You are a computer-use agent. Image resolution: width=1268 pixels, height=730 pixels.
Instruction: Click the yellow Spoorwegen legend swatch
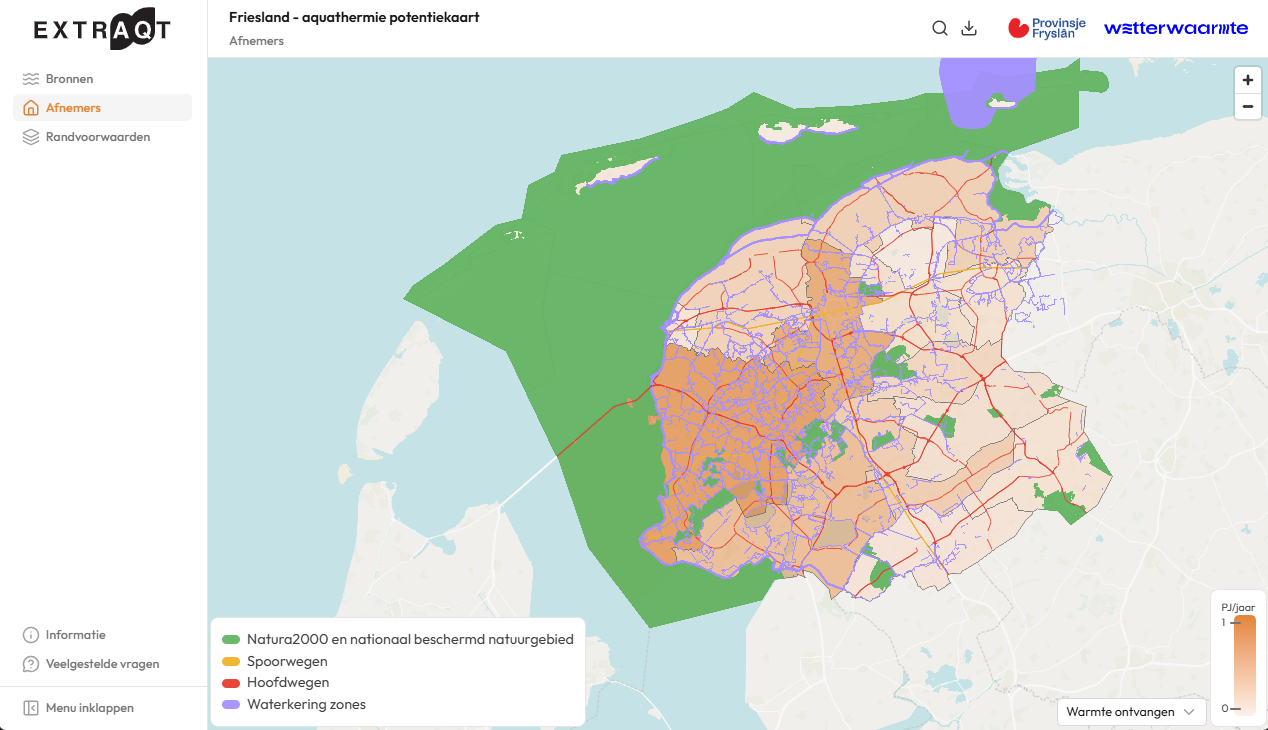pos(231,661)
